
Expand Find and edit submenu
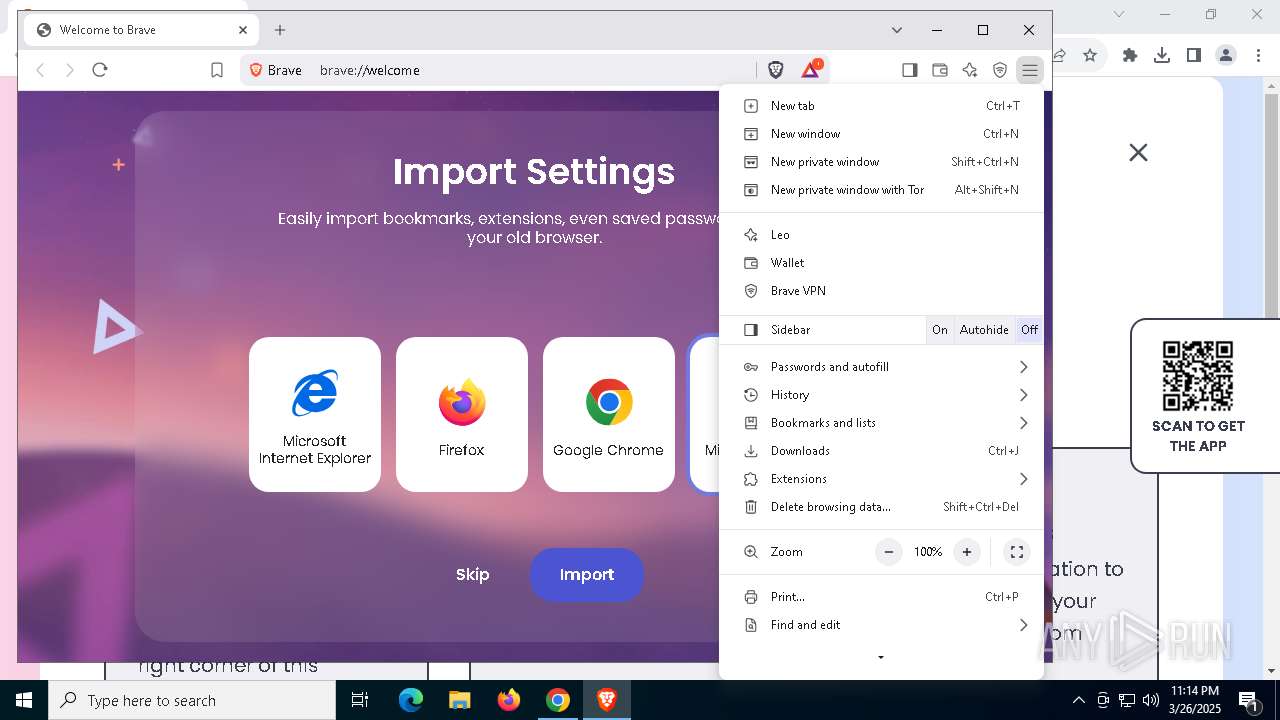click(881, 625)
